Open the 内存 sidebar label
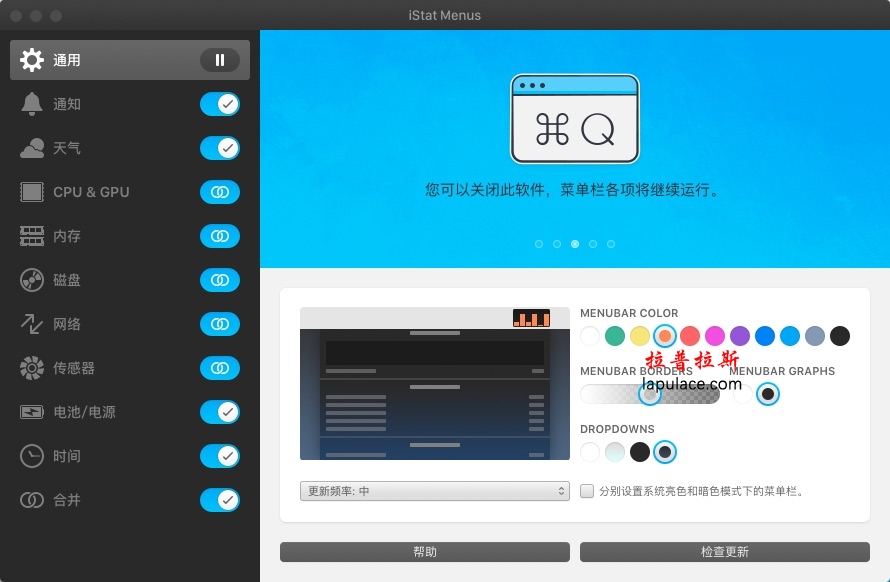 point(67,236)
